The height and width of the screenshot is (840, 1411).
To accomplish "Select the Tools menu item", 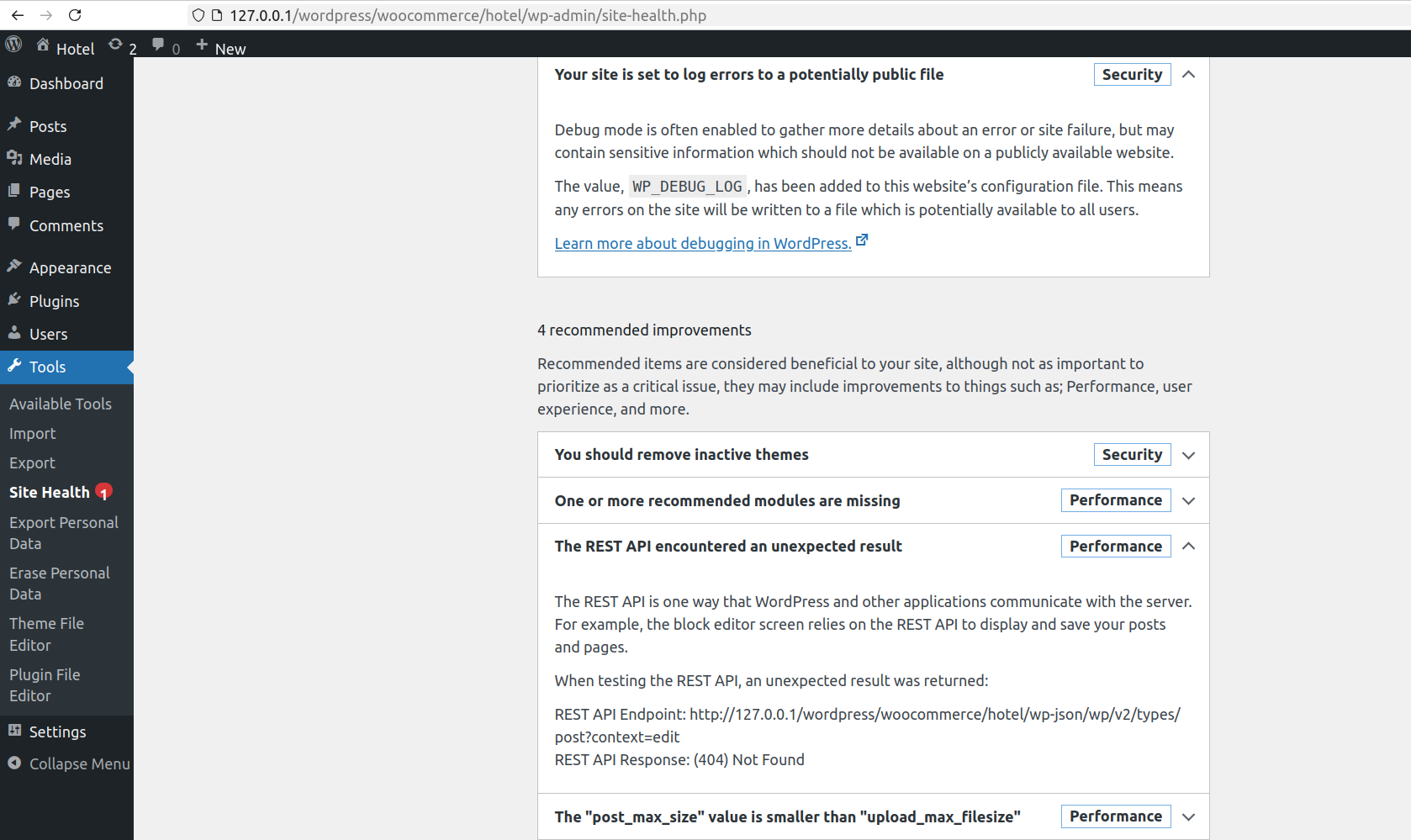I will click(66, 367).
